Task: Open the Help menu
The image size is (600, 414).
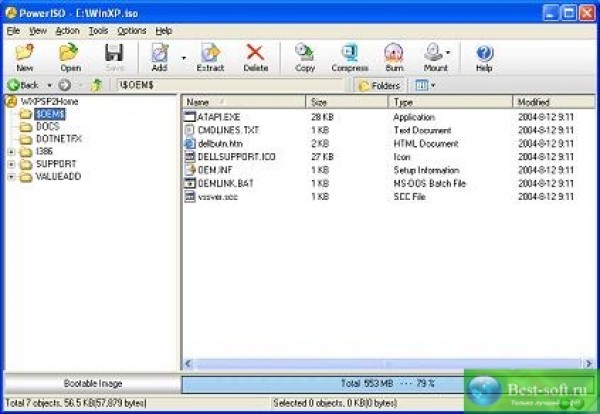Action: 163,31
